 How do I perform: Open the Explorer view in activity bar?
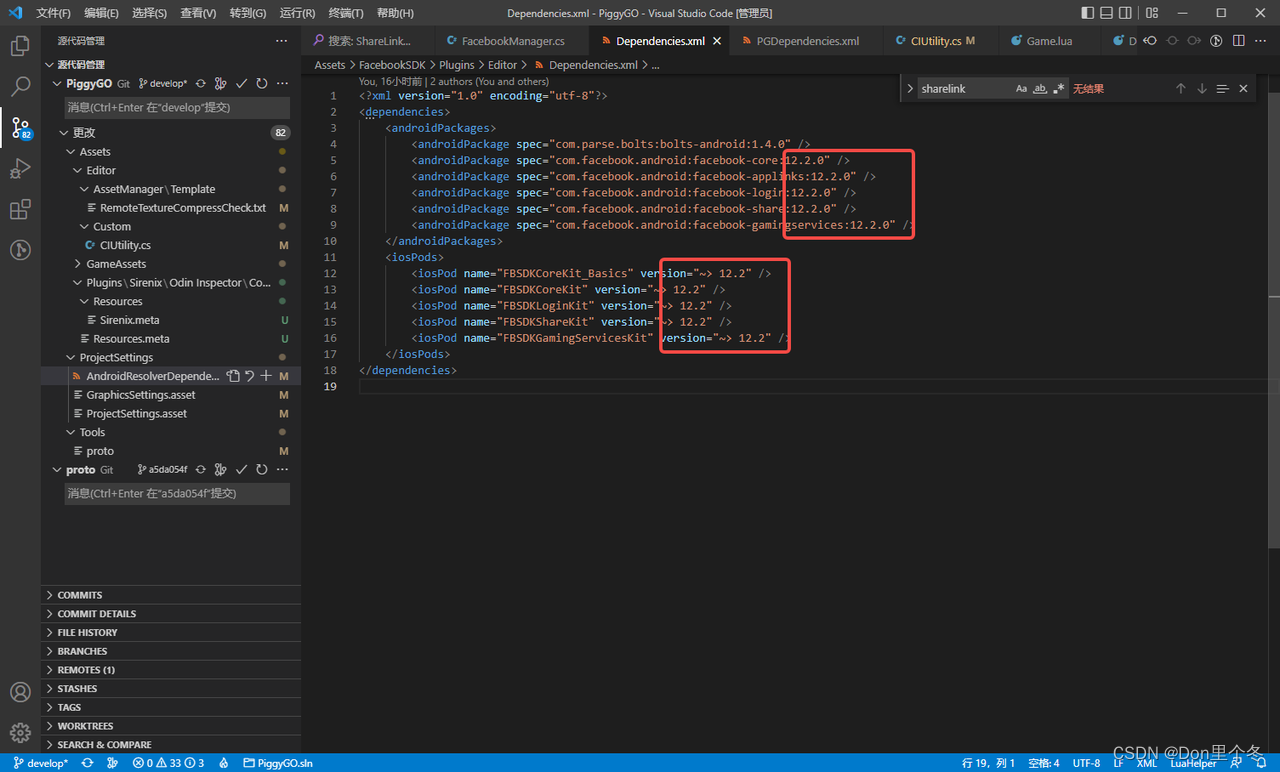pyautogui.click(x=20, y=46)
